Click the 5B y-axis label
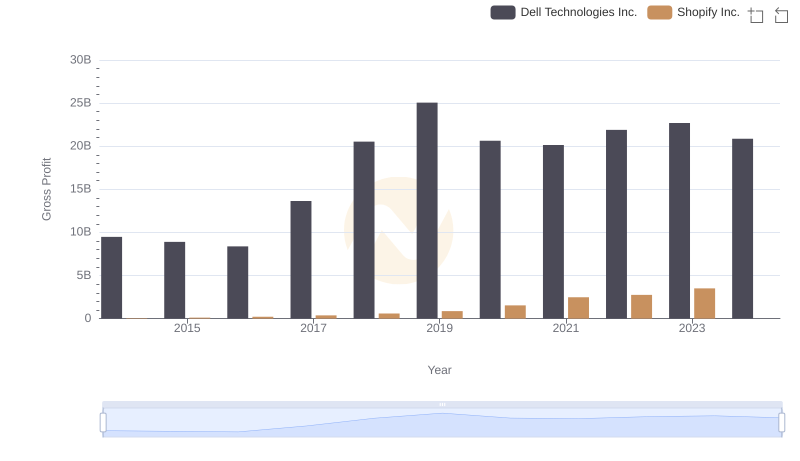 coord(84,275)
